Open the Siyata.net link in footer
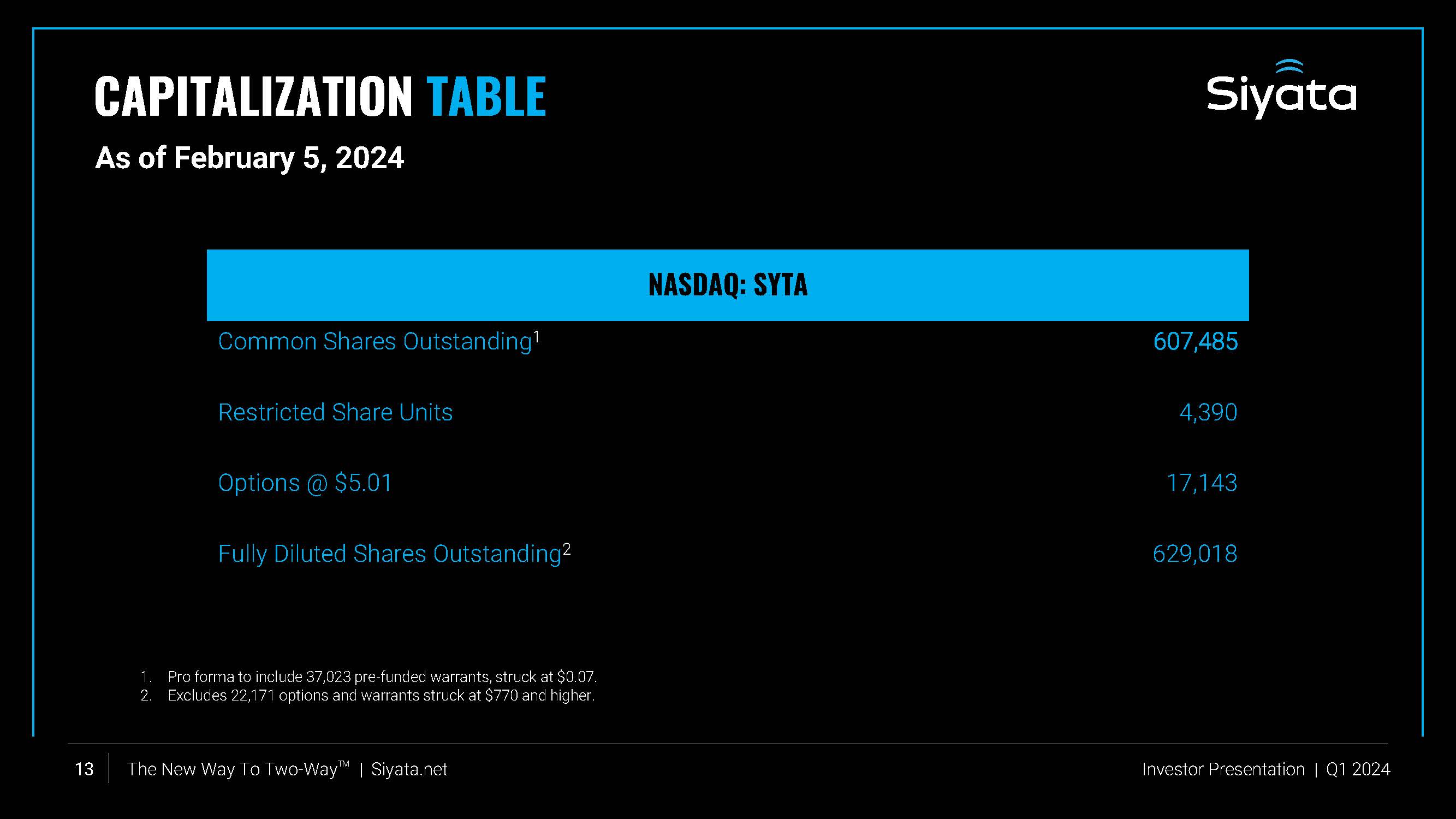The image size is (1456, 819). click(409, 769)
